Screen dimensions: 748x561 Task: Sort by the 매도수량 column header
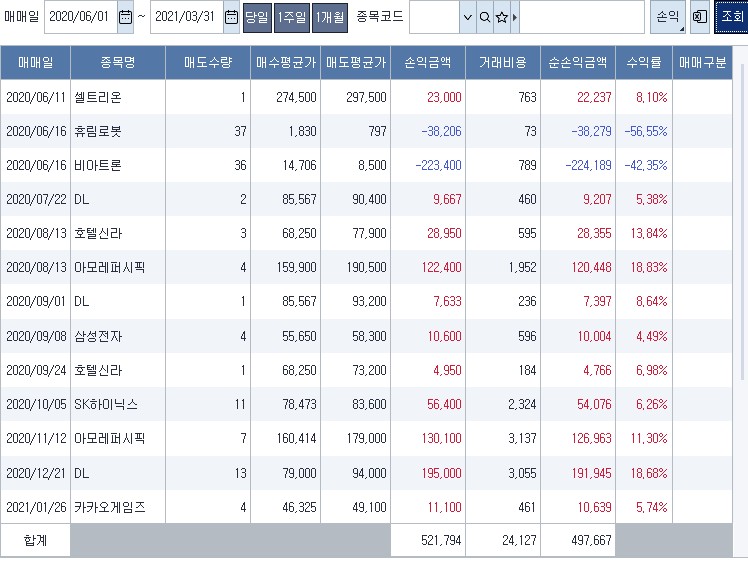tap(208, 62)
